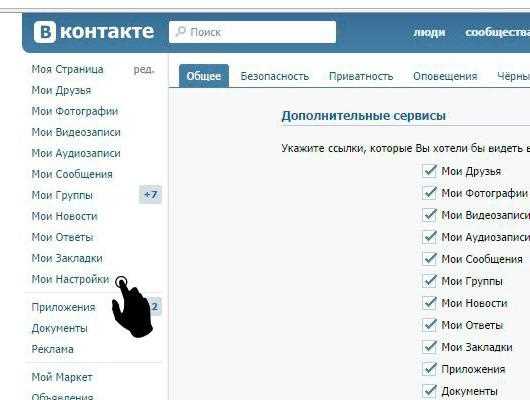Focus the Поиск search input field
The image size is (530, 400).
click(252, 32)
